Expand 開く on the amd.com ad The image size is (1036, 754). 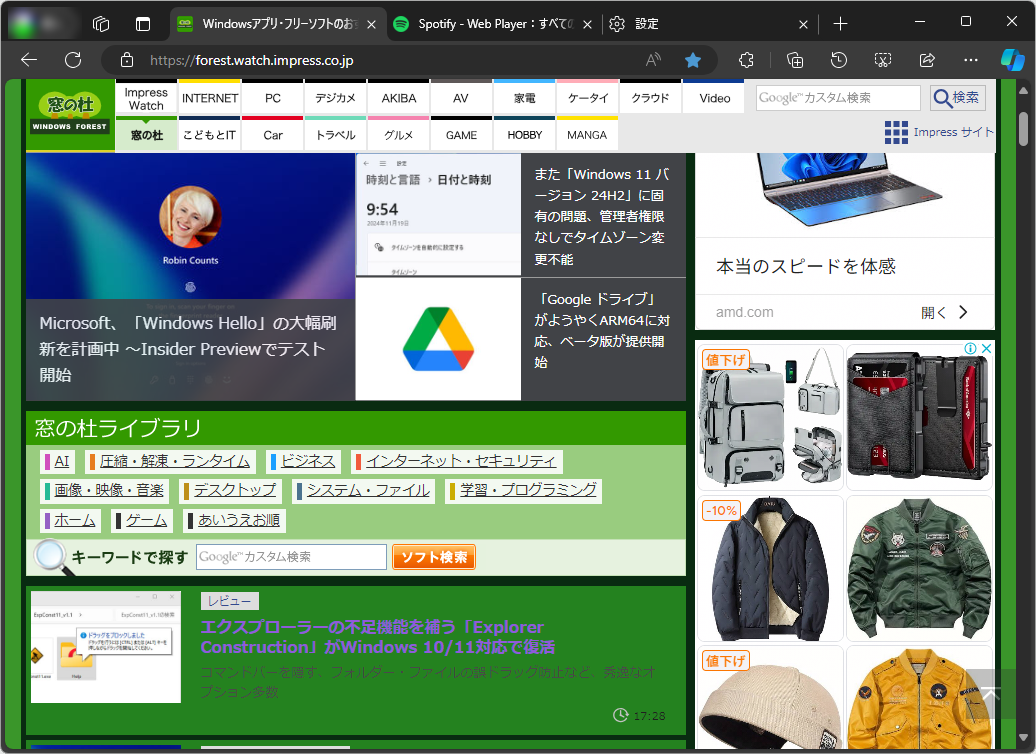point(944,312)
